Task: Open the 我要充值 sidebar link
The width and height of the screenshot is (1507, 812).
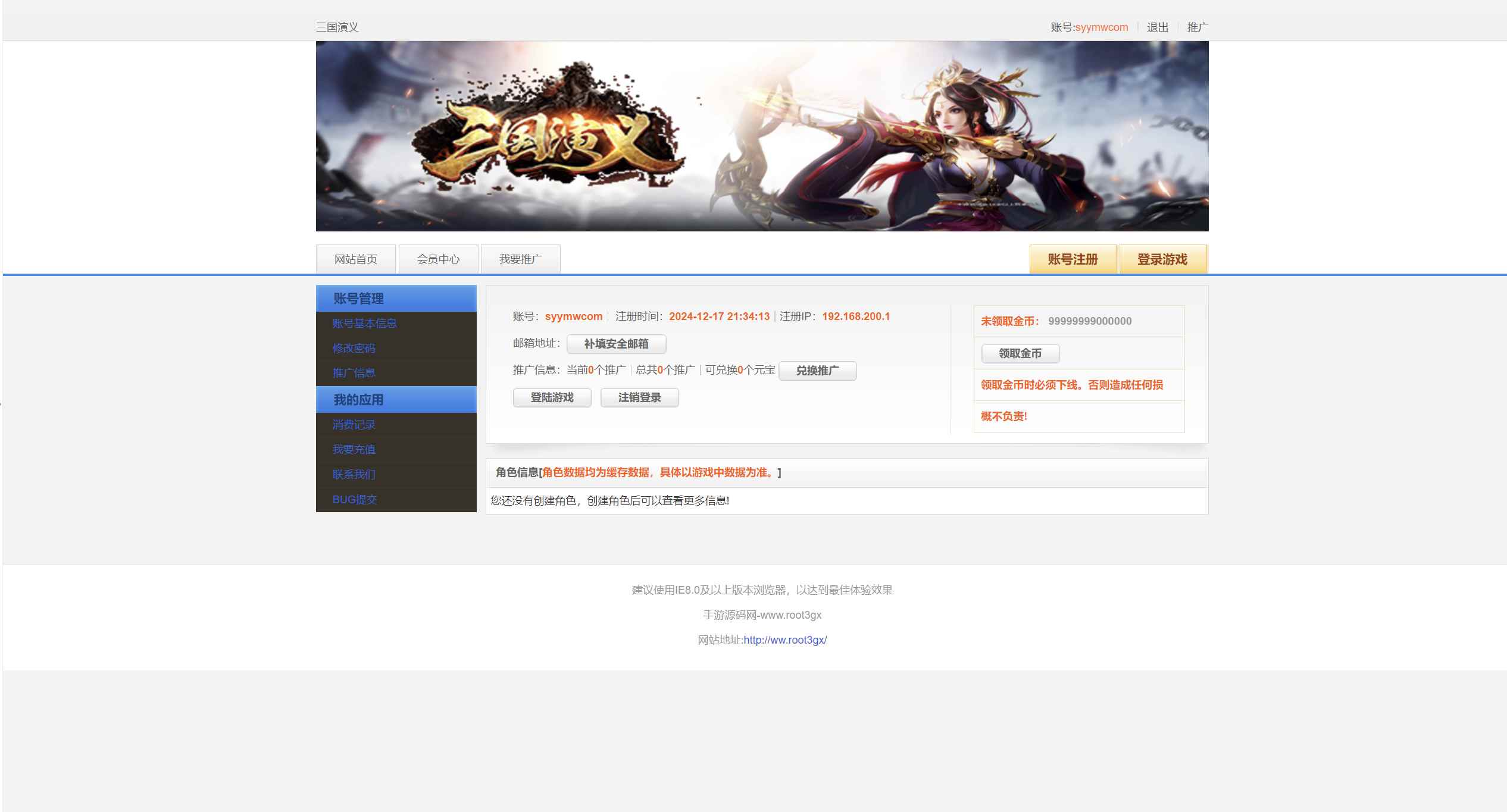Action: (354, 450)
